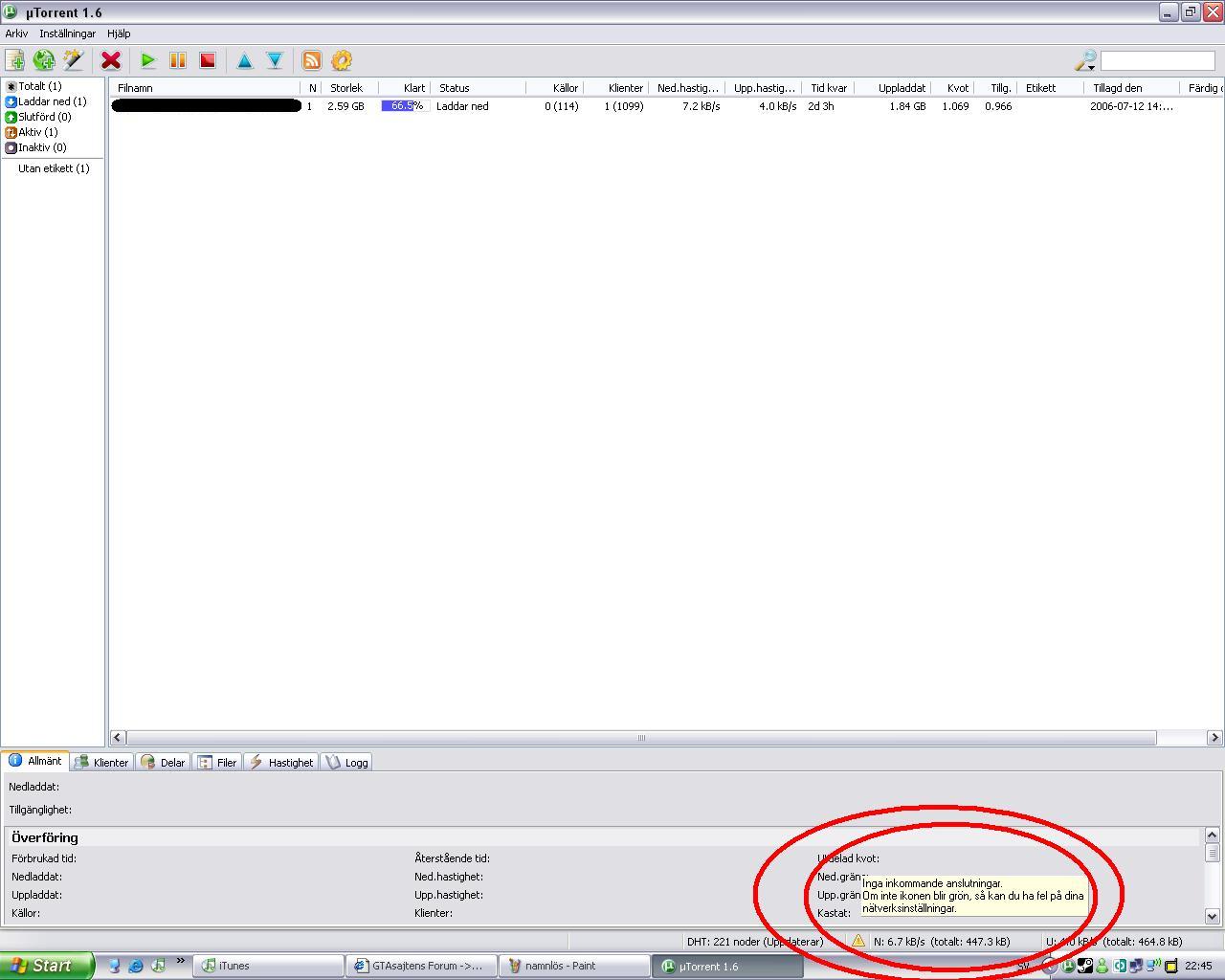Open the Inställningar menu
Image resolution: width=1225 pixels, height=980 pixels.
[68, 33]
